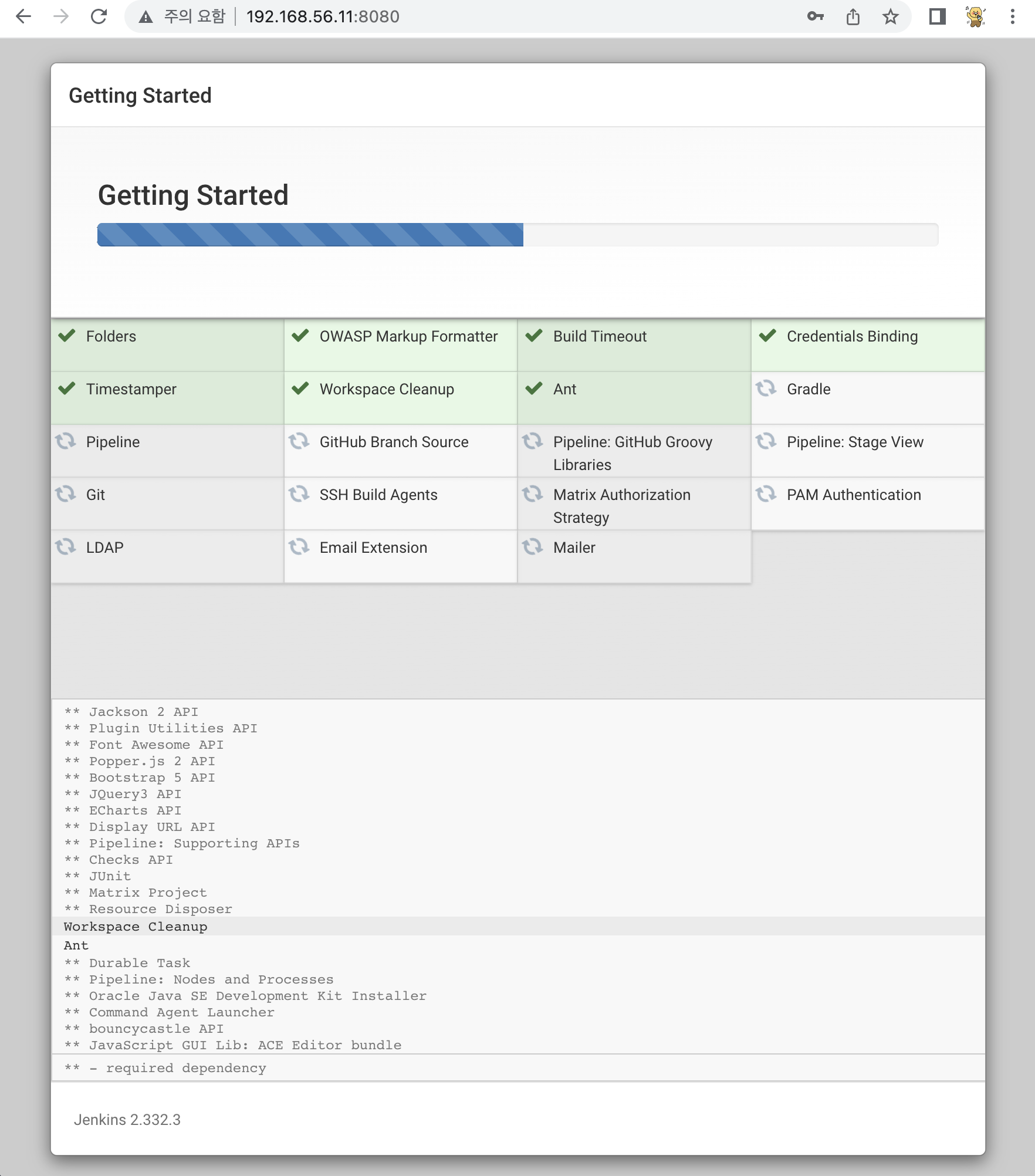
Task: Bookmark this page with the star icon
Action: (x=891, y=16)
